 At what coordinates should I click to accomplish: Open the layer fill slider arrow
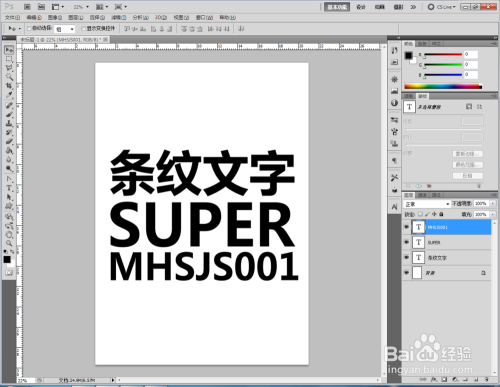coord(493,214)
